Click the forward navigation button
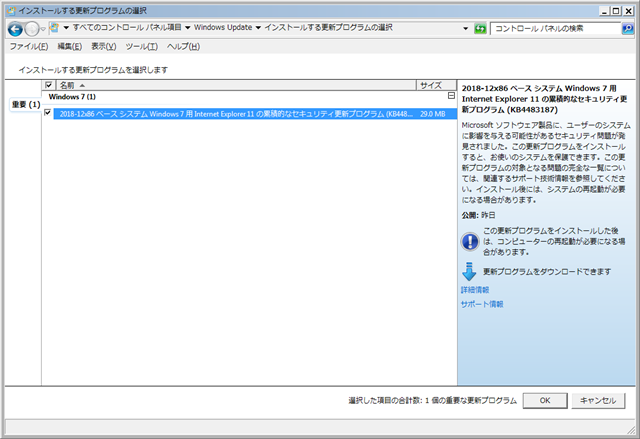Screen dimensions: 640x439 click(x=31, y=29)
